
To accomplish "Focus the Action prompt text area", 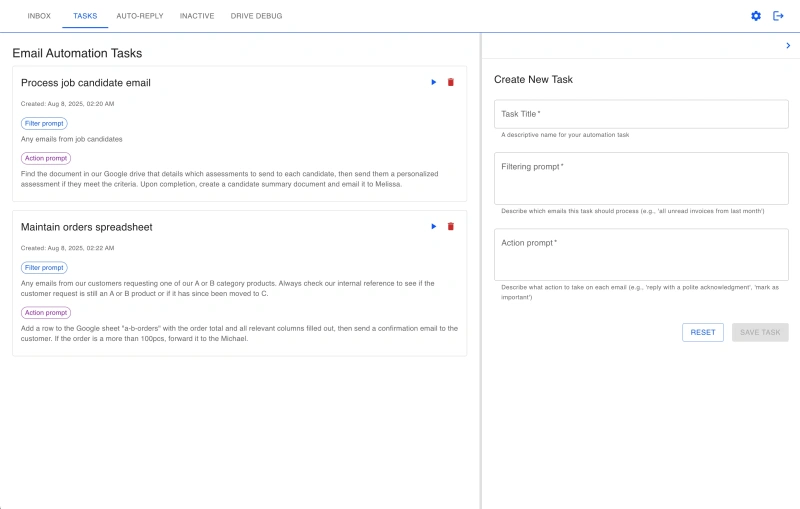I will tap(641, 254).
